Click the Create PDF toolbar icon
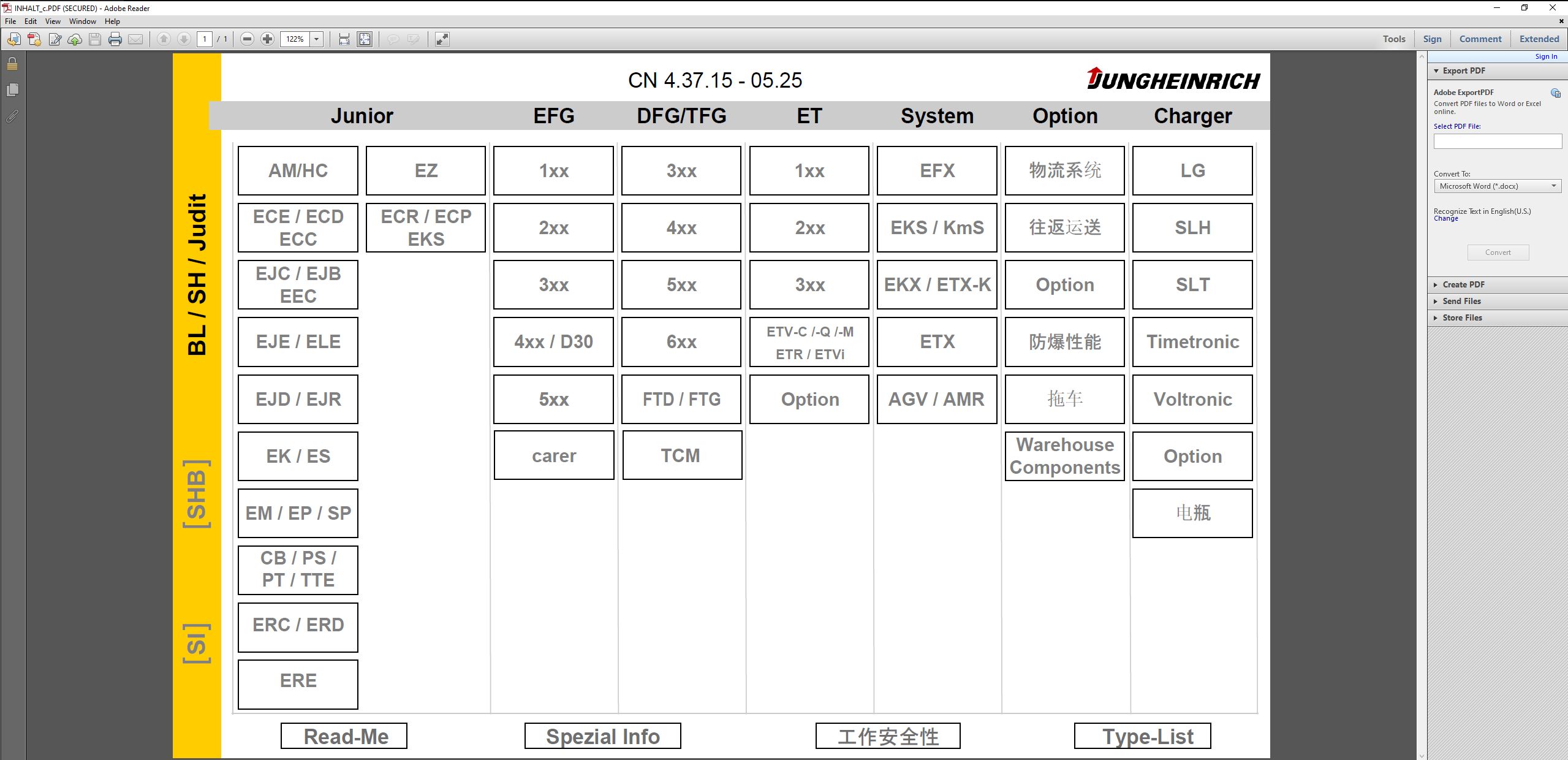The width and height of the screenshot is (1568, 760). point(34,40)
